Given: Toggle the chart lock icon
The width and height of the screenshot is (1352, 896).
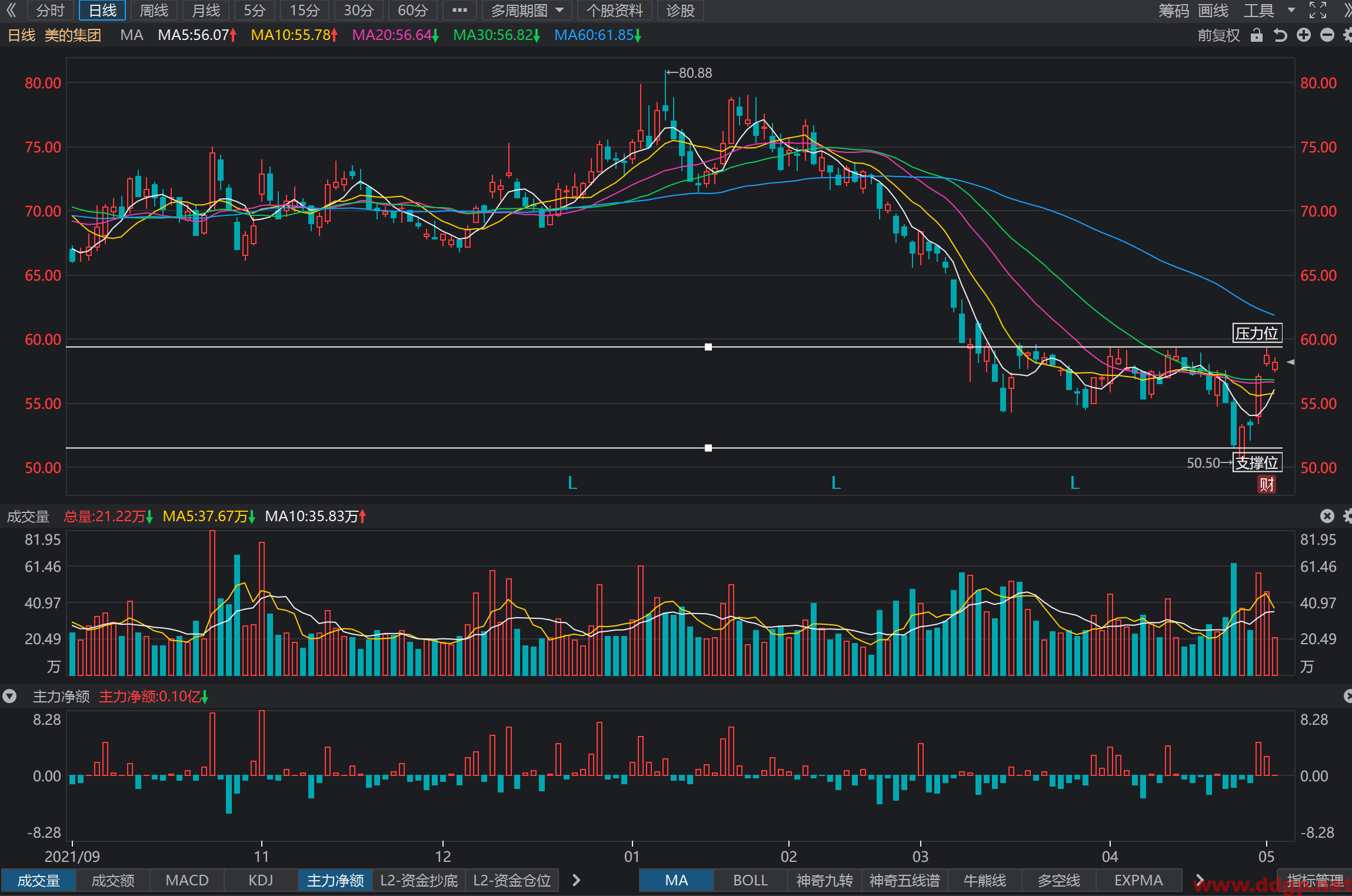Looking at the screenshot, I should (1257, 35).
